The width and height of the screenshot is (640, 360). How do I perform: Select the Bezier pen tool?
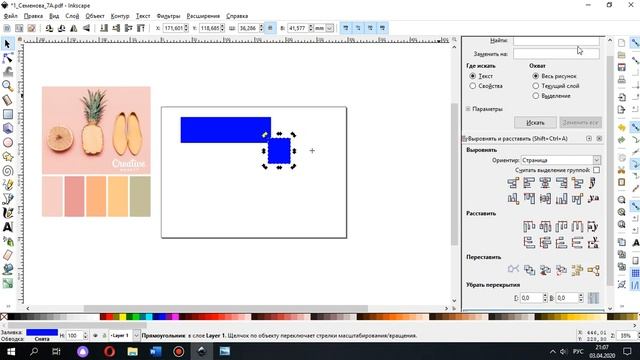7,199
